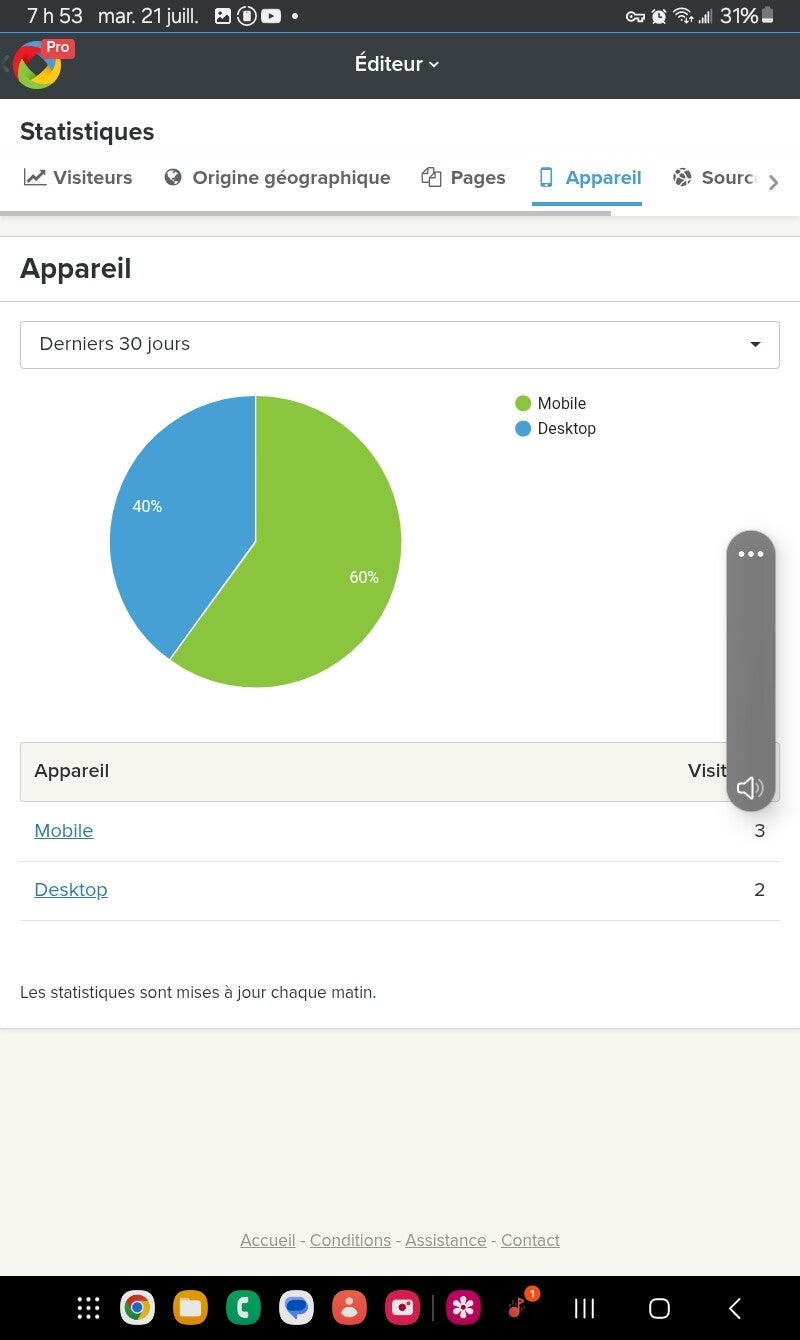Tap the speaker volume icon
This screenshot has height=1340, width=800.
[750, 788]
